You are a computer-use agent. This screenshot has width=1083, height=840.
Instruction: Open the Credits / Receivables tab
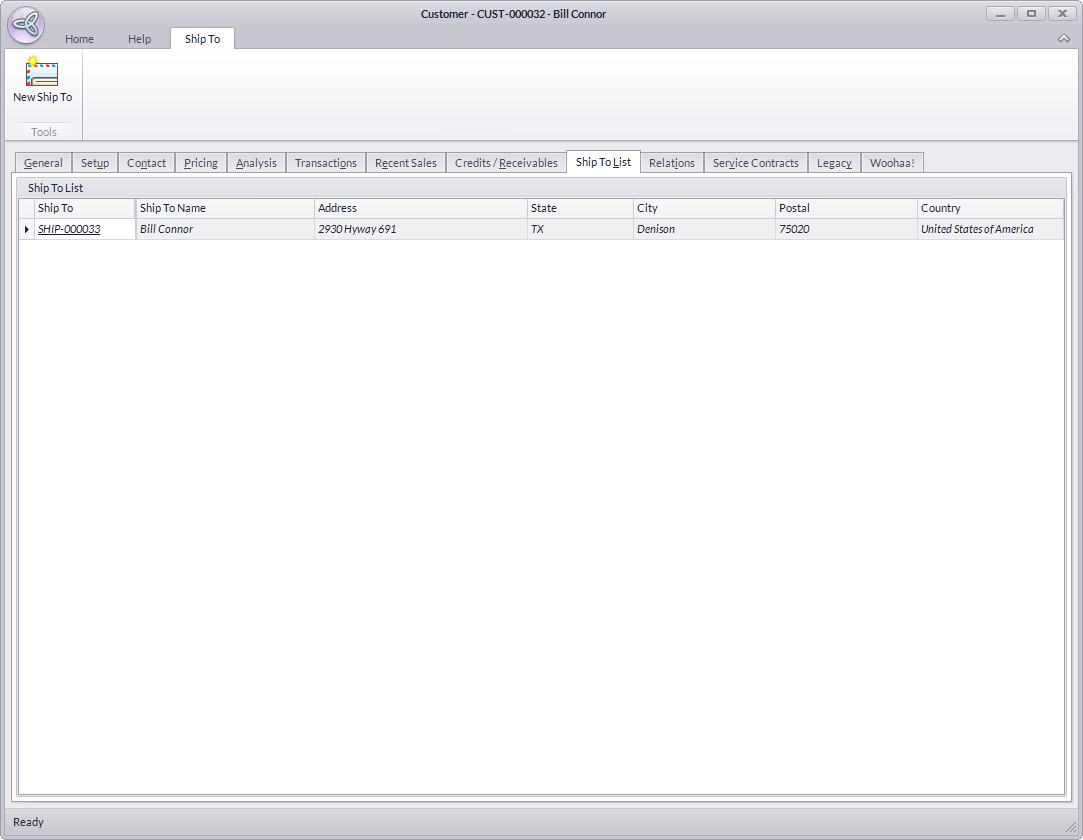click(x=506, y=163)
